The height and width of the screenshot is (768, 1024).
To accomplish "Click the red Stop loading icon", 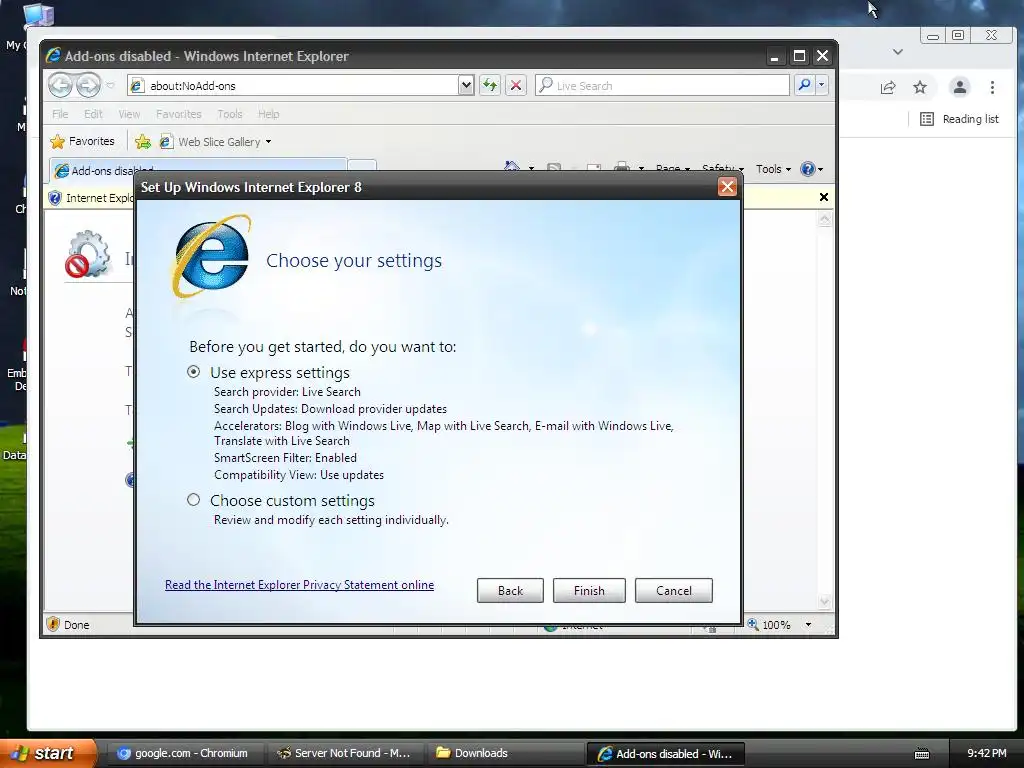I will [516, 86].
